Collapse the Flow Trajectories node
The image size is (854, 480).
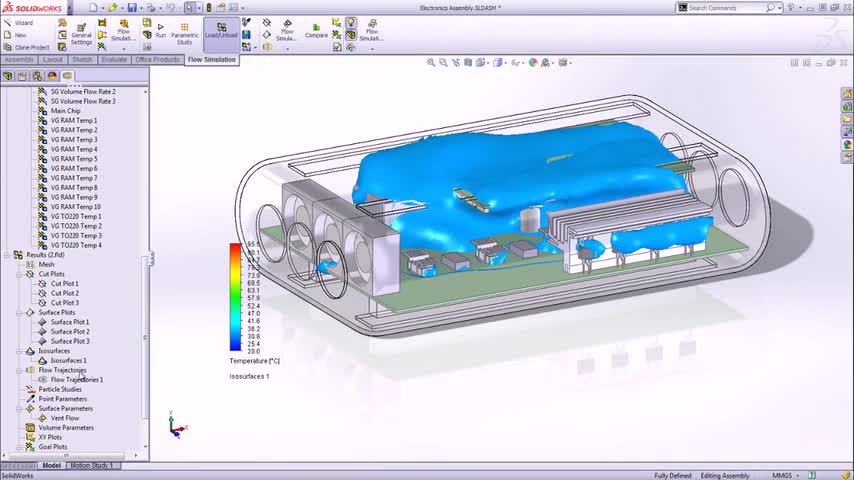pos(19,370)
